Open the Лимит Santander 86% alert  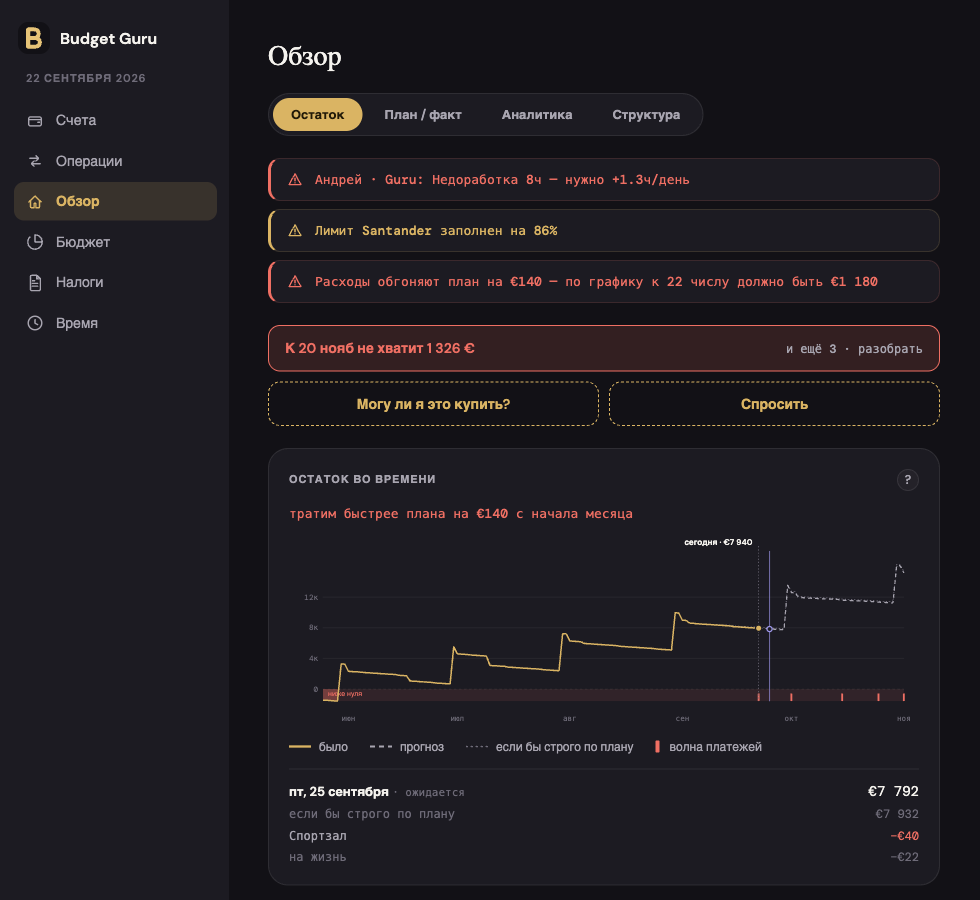pyautogui.click(x=604, y=231)
